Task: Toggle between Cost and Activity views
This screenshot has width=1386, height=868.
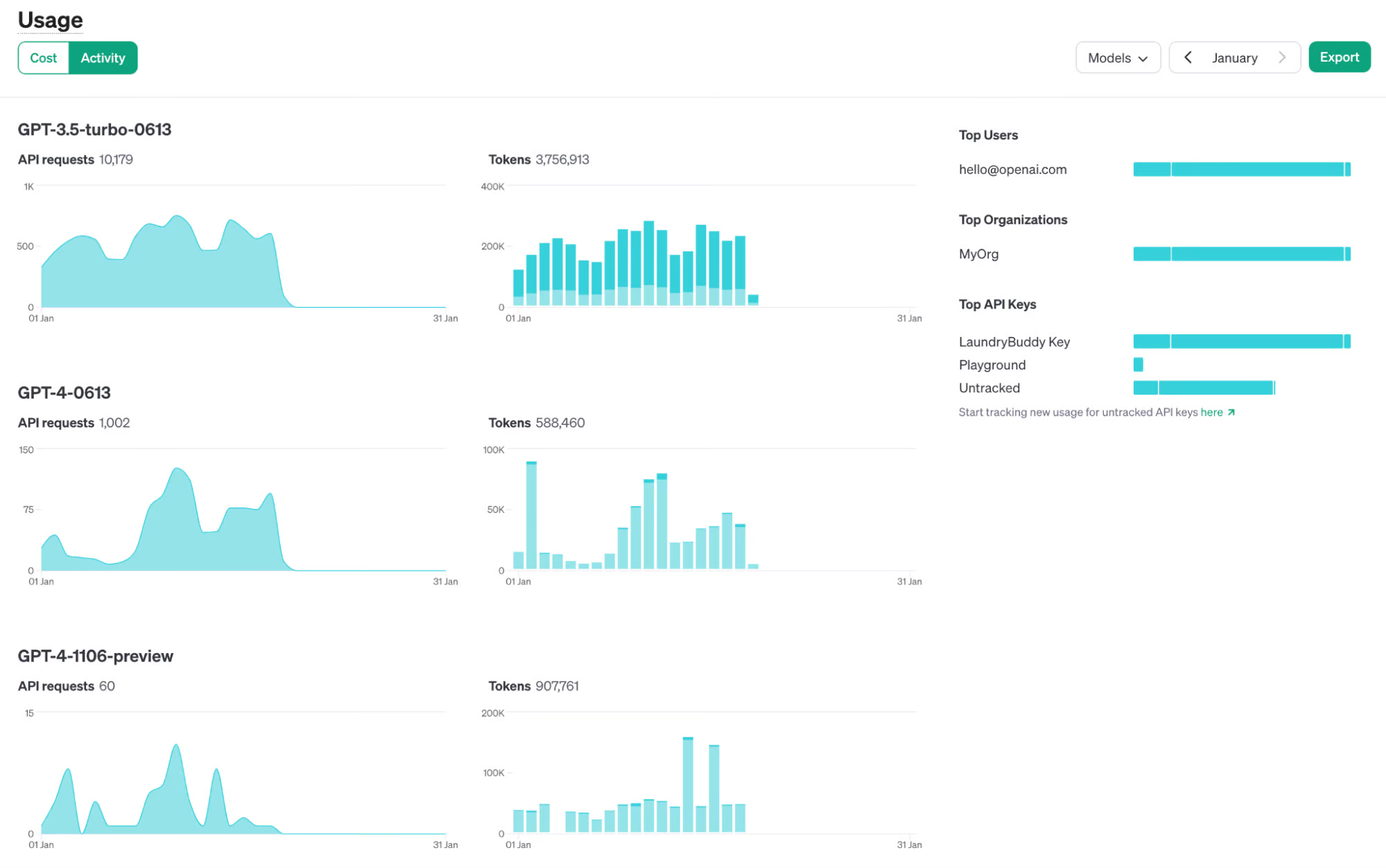Action: click(x=76, y=57)
